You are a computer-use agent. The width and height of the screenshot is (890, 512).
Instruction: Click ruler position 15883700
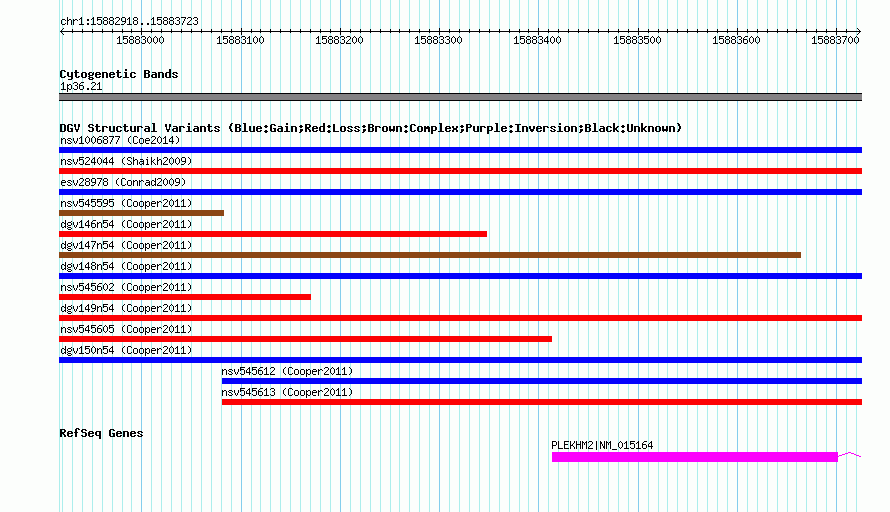pos(835,40)
